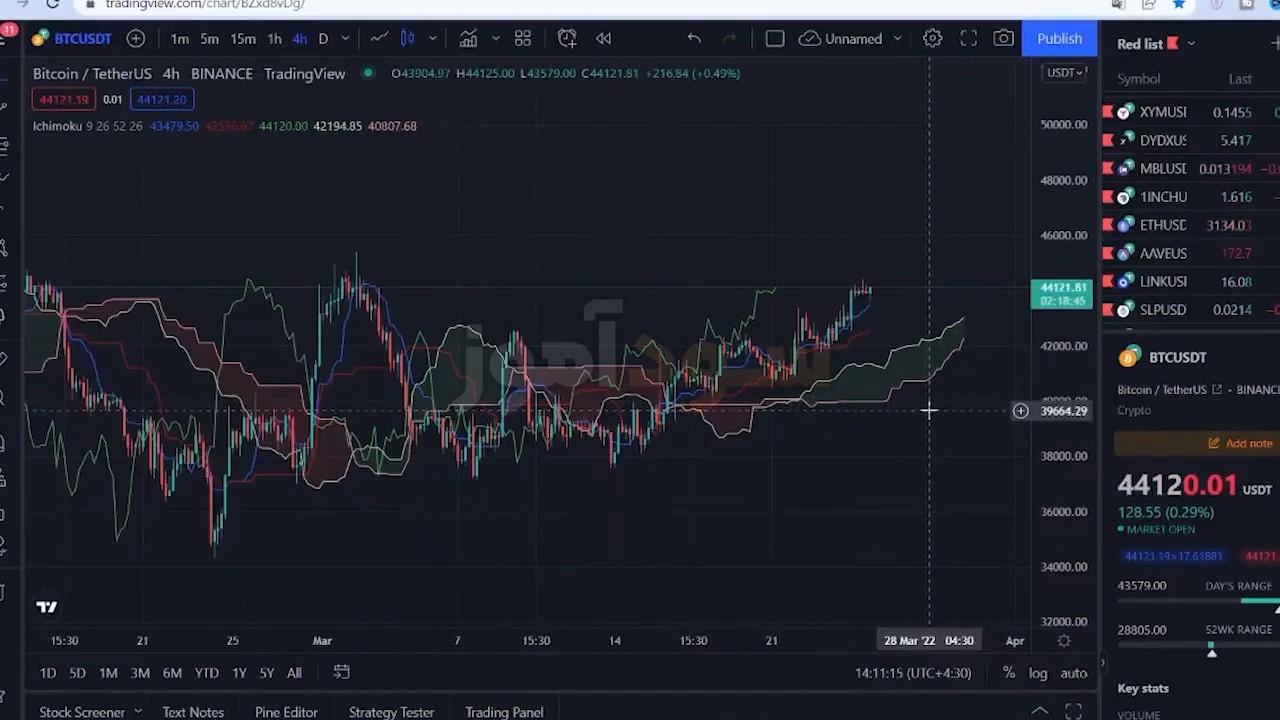1280x720 pixels.
Task: Open chart settings gear icon
Action: click(933, 39)
